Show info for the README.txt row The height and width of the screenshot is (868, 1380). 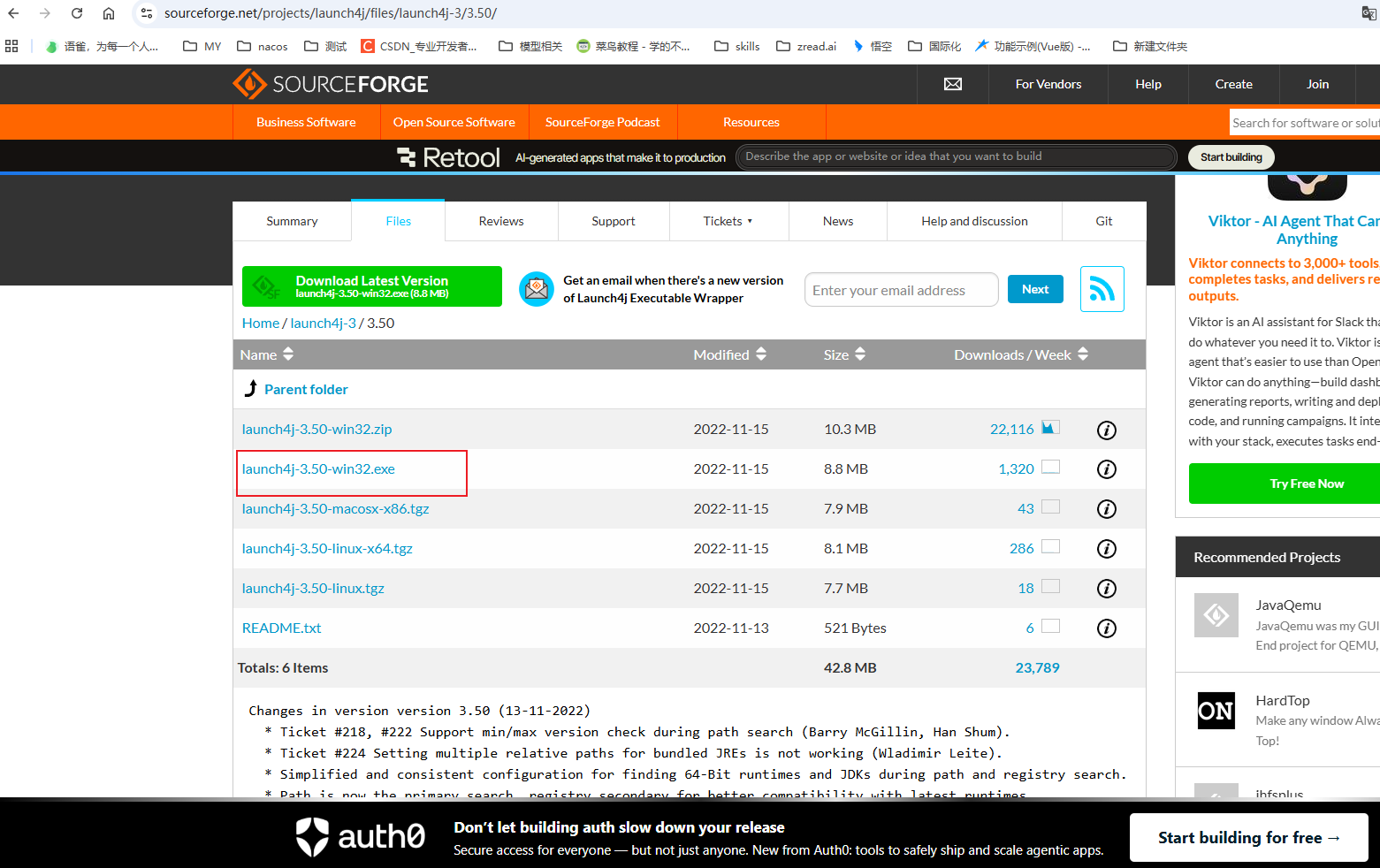1106,628
